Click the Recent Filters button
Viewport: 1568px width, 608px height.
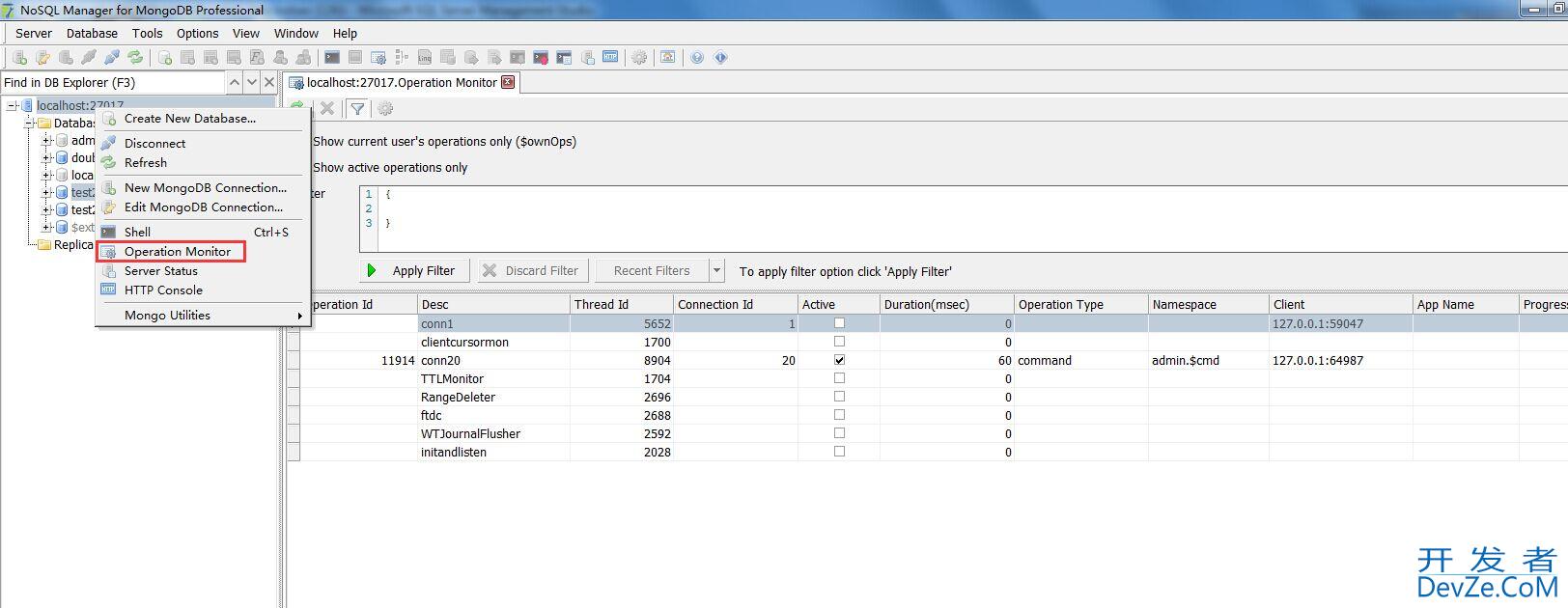653,271
